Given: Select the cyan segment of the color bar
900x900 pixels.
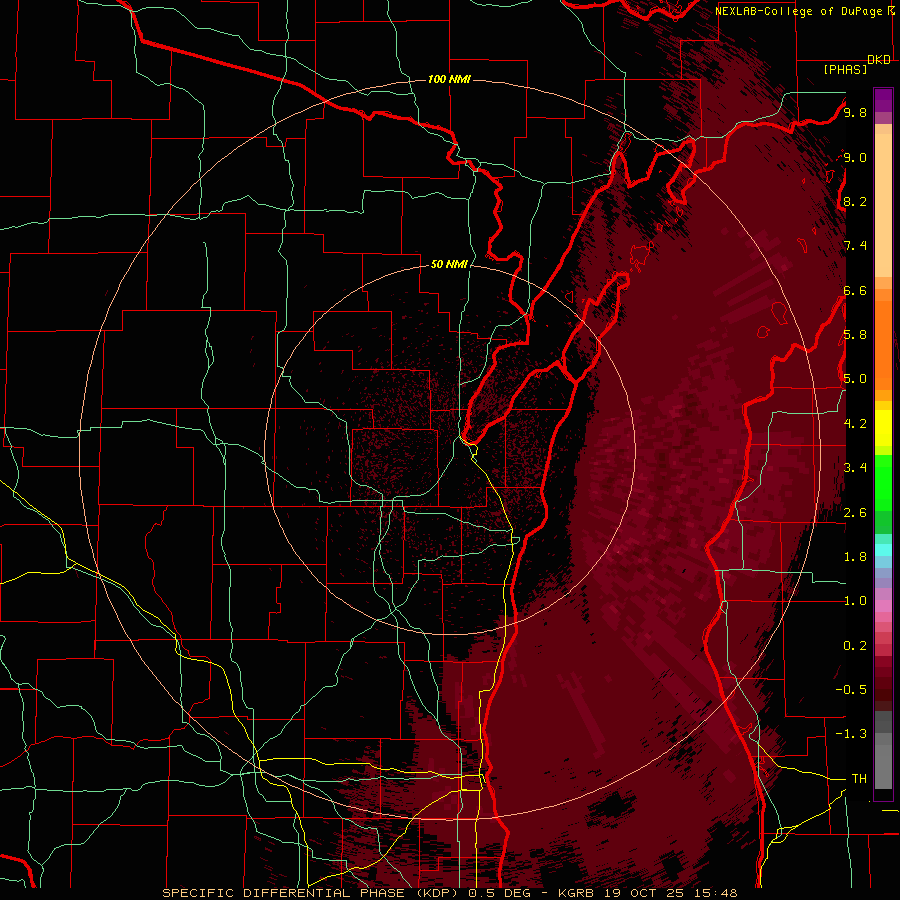Looking at the screenshot, I should coord(883,550).
